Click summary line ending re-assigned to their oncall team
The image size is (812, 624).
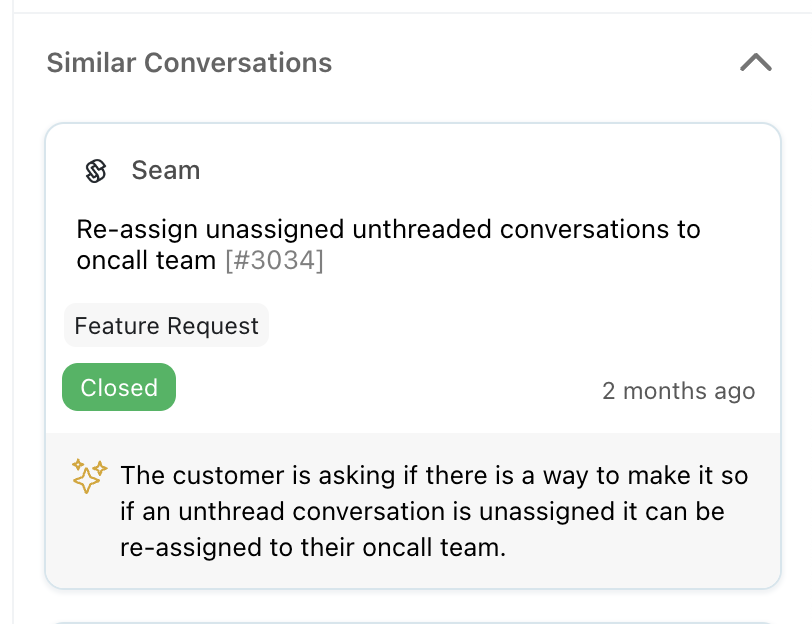(x=313, y=547)
